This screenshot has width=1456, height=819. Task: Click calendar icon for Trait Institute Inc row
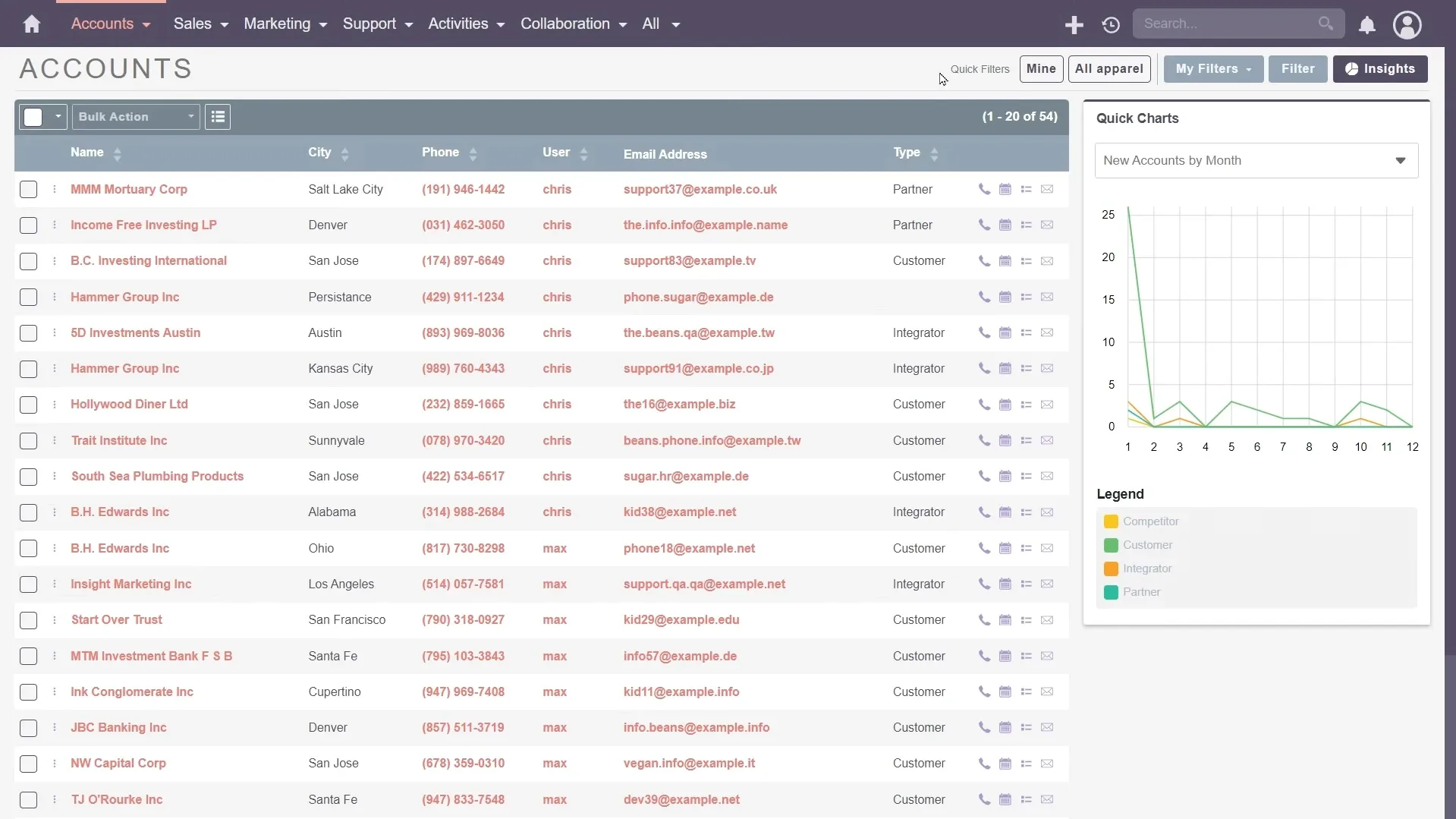[1005, 440]
